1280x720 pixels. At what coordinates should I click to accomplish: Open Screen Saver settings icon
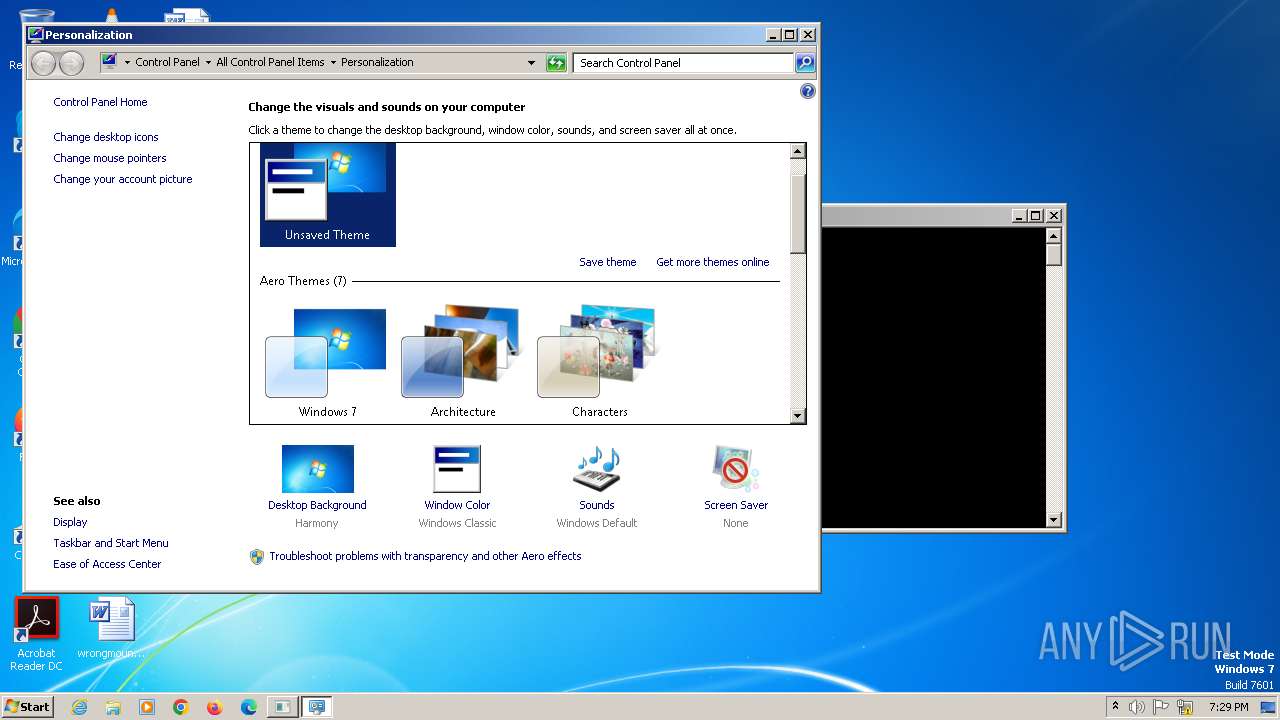[736, 469]
